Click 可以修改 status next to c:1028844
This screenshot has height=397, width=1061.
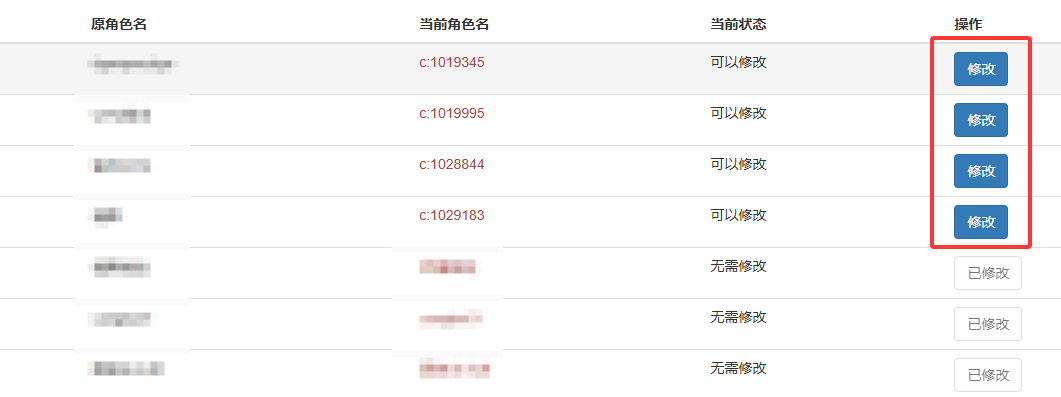(x=738, y=164)
